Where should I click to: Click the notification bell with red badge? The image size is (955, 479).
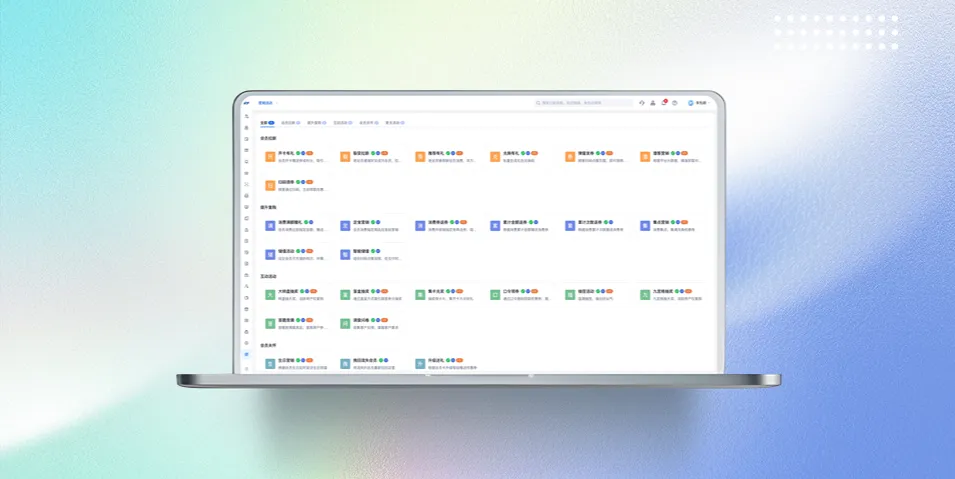point(663,102)
